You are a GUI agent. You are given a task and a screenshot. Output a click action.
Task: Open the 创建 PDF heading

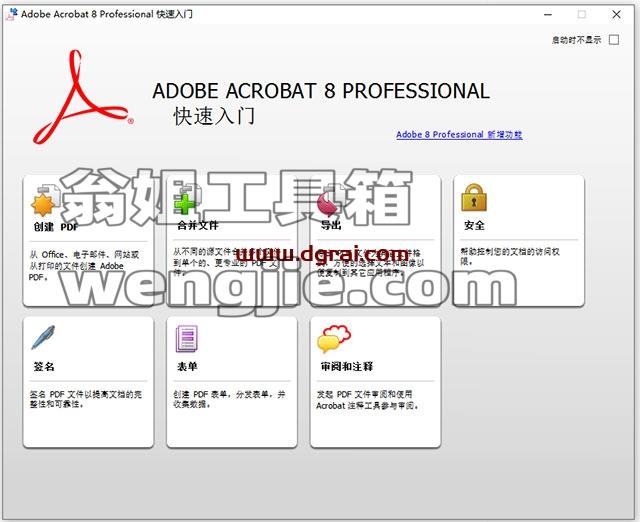pyautogui.click(x=56, y=227)
